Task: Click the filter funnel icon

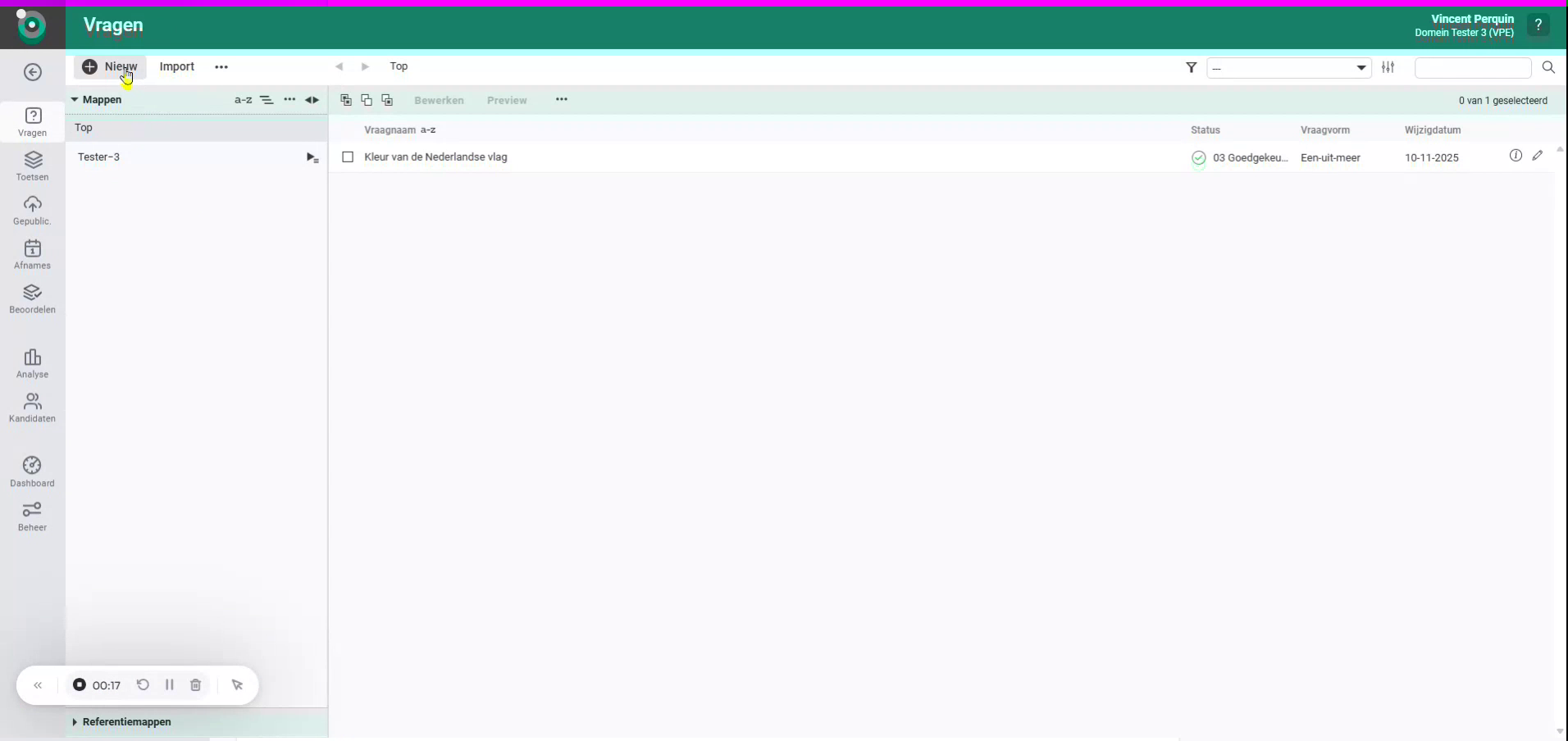Action: tap(1191, 68)
